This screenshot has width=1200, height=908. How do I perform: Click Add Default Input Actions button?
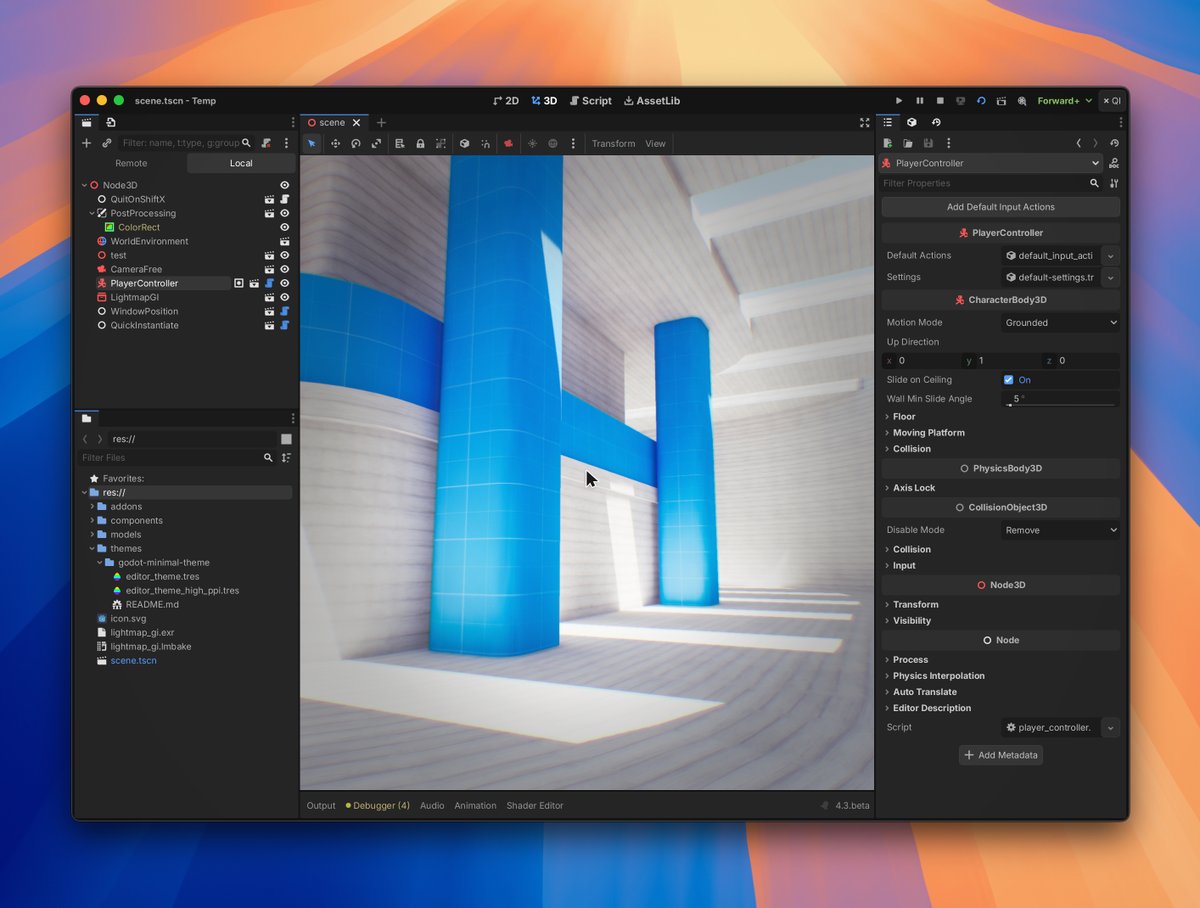(1000, 207)
